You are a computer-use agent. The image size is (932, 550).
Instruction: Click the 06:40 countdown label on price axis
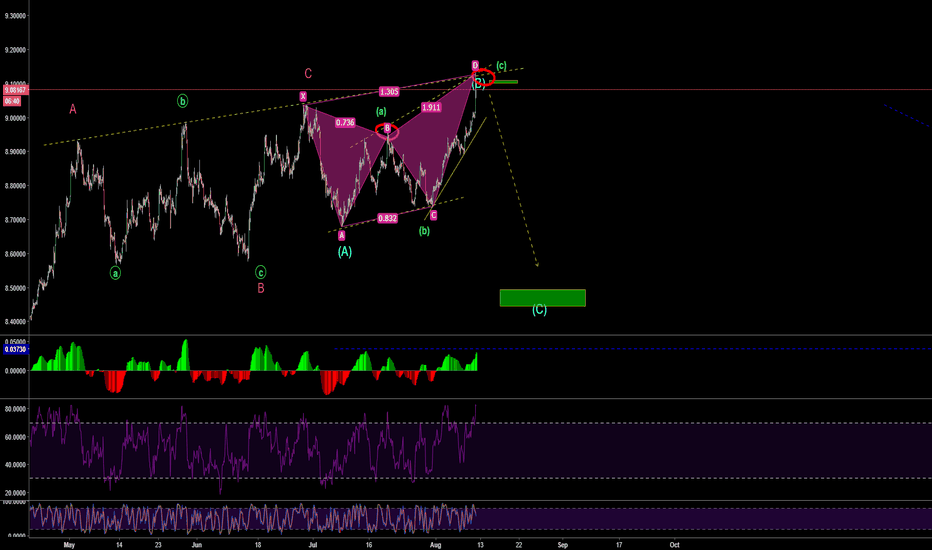point(12,101)
